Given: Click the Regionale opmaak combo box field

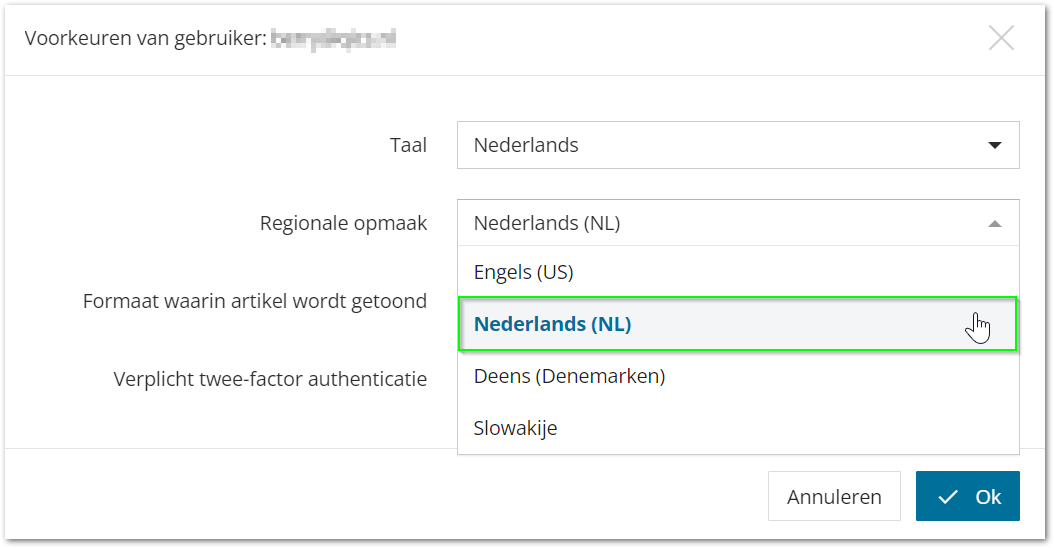Looking at the screenshot, I should (x=738, y=223).
